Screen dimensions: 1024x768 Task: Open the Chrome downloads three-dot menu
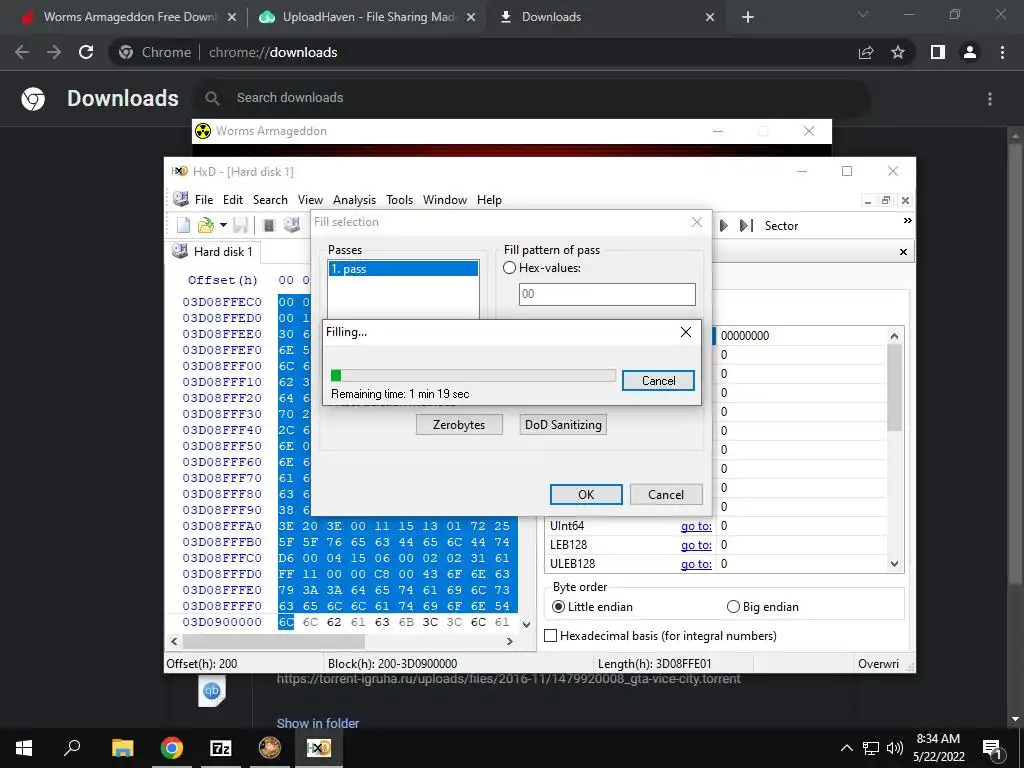click(x=990, y=99)
